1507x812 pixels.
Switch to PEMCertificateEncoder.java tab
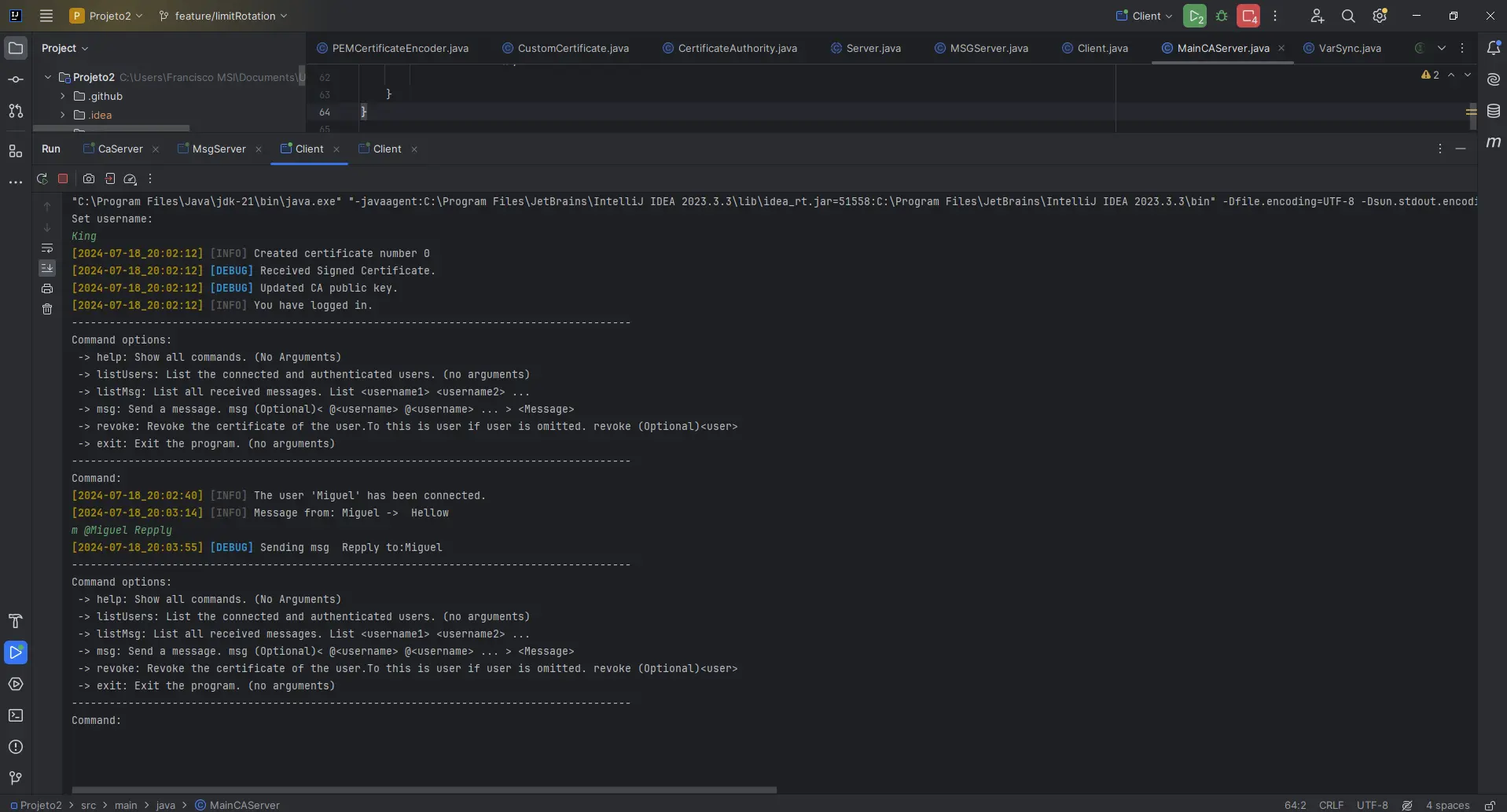[x=392, y=48]
